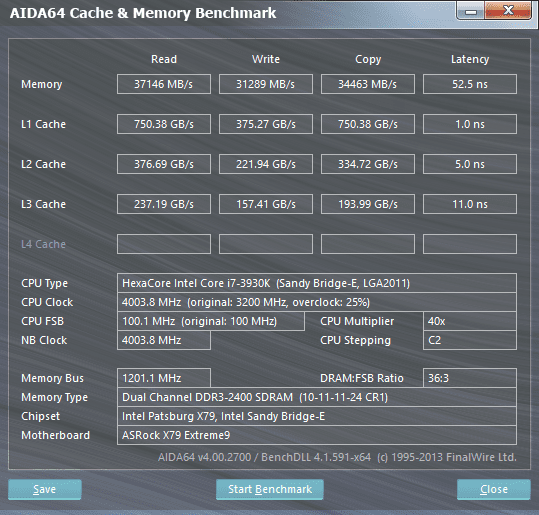539x515 pixels.
Task: Select CPU Type value HexaCore Intel Core i7-3930K
Action: coord(317,283)
